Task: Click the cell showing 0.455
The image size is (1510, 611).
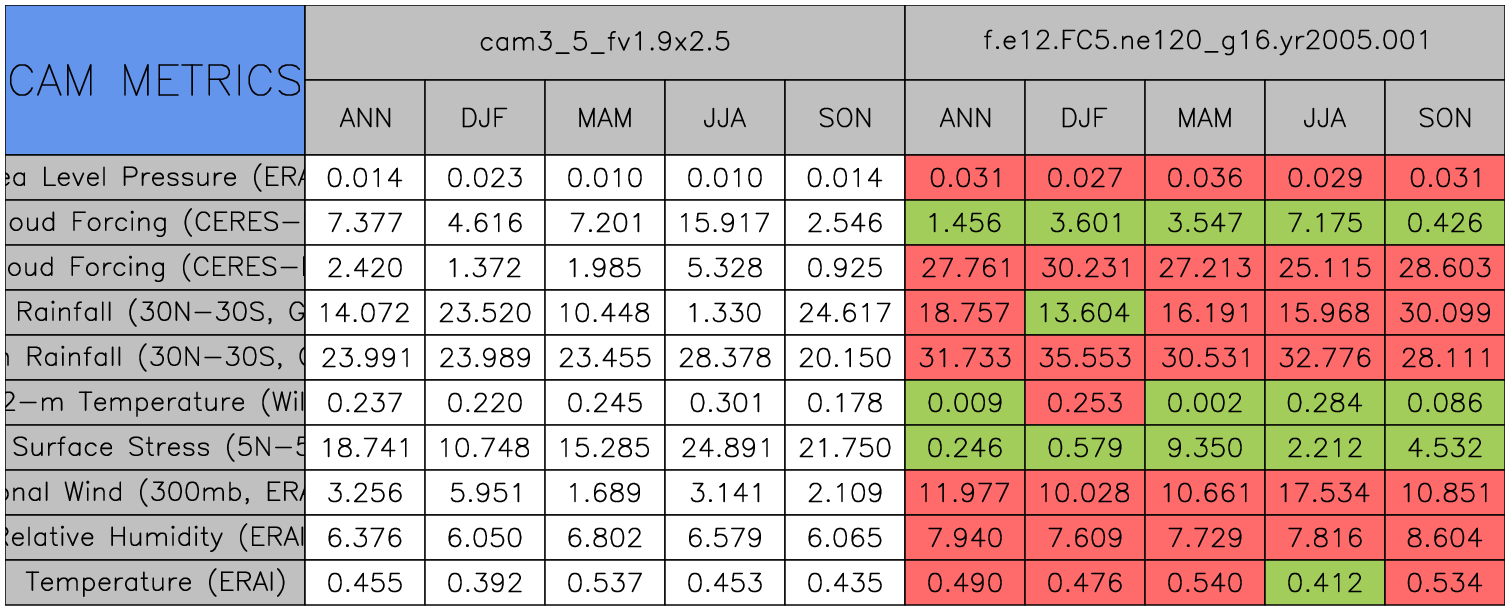Action: 364,582
